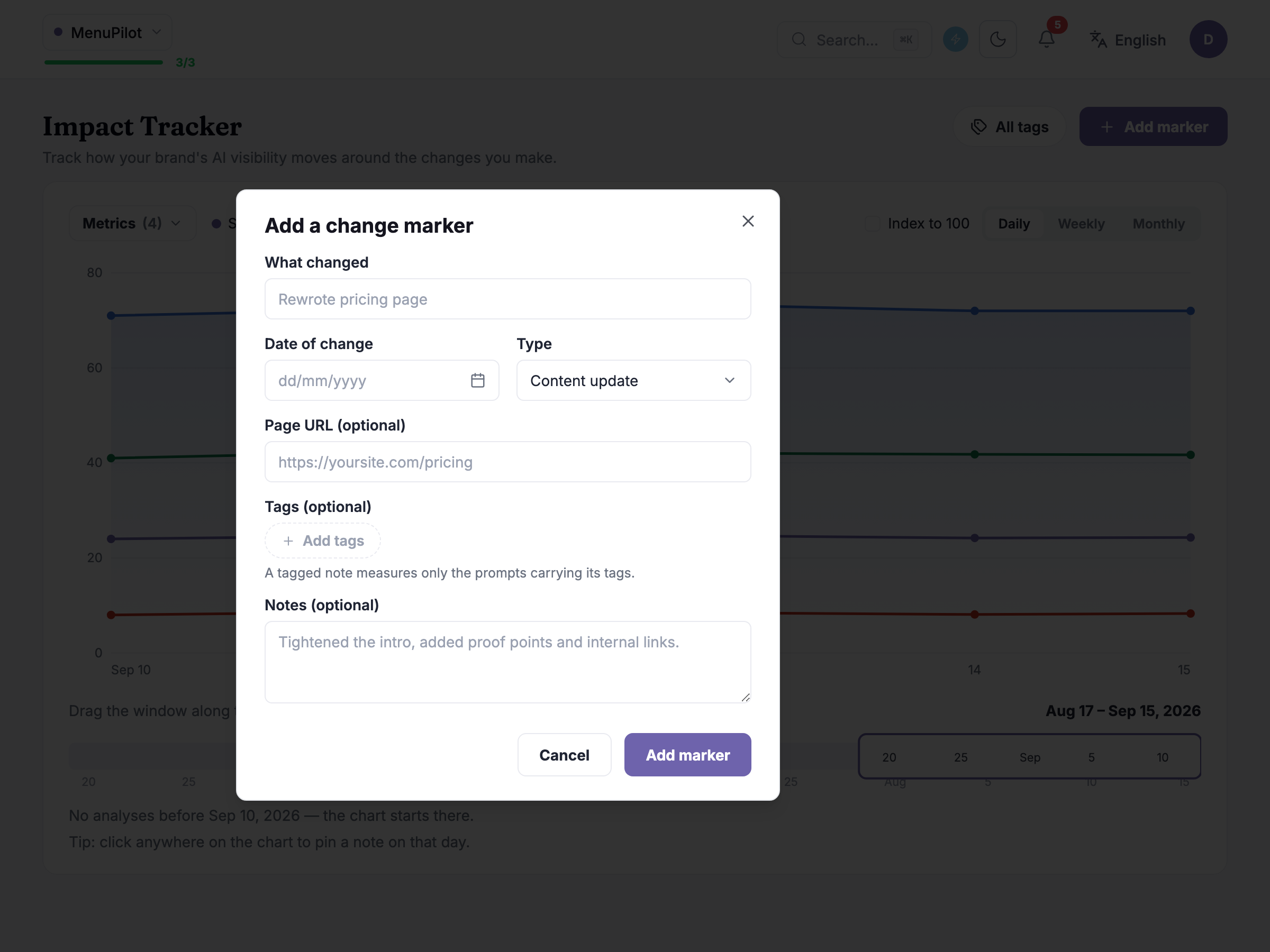Click the search magnifier icon
The width and height of the screenshot is (1270, 952).
click(x=799, y=40)
